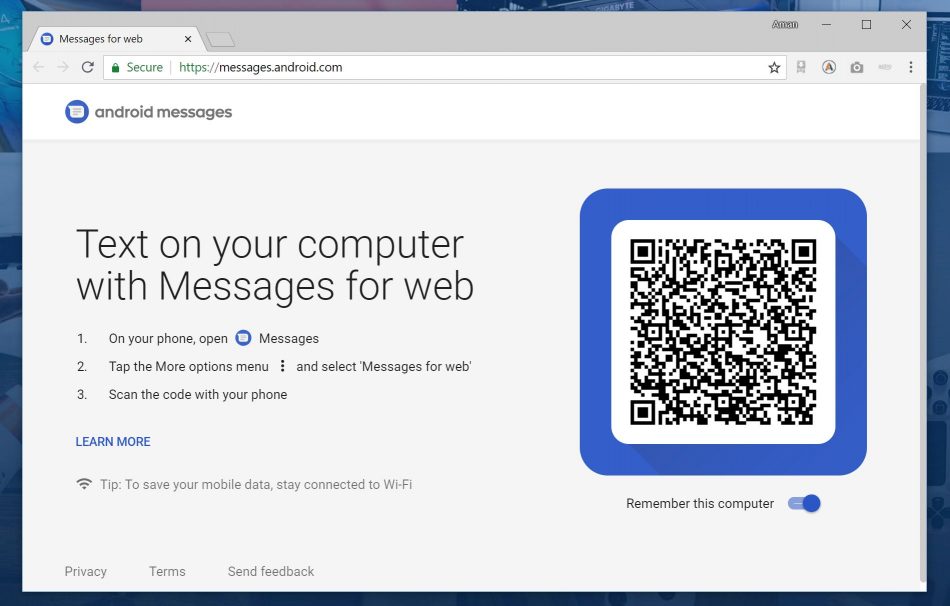Click the camera extension icon
Screen dimensions: 950x606
coord(857,67)
